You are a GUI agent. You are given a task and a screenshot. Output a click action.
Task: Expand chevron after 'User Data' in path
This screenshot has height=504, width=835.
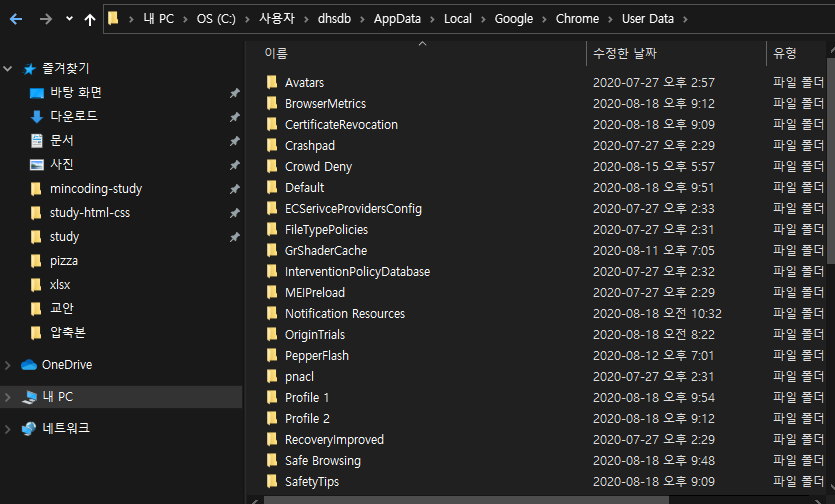coord(685,19)
